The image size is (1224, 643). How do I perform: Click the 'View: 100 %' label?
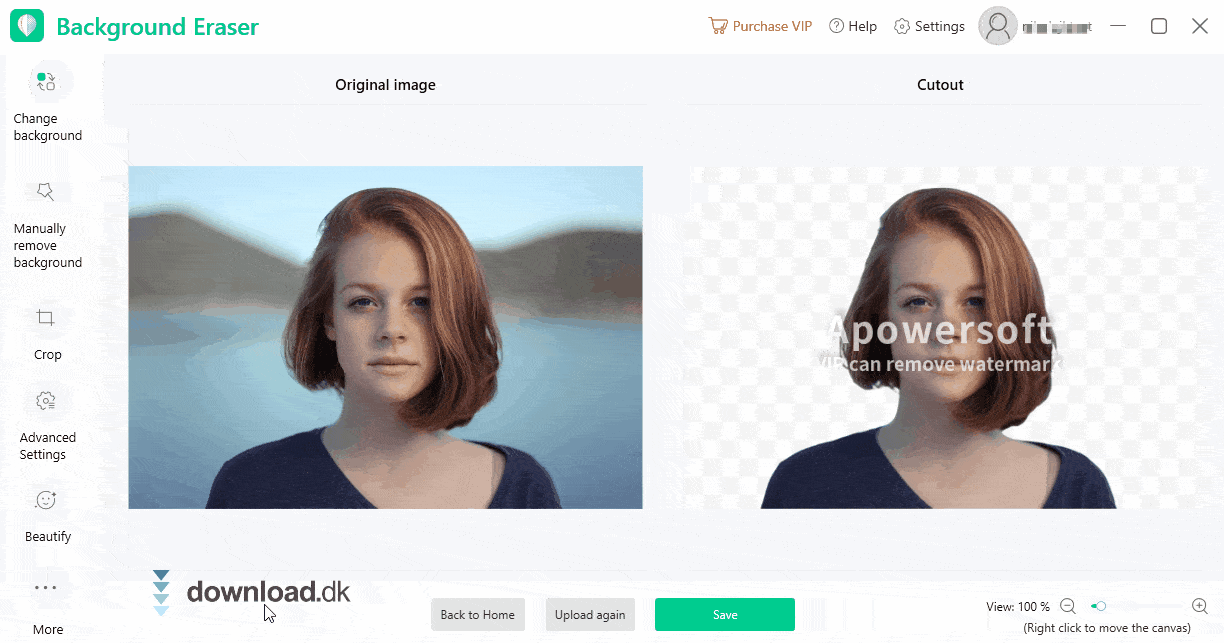[1018, 607]
